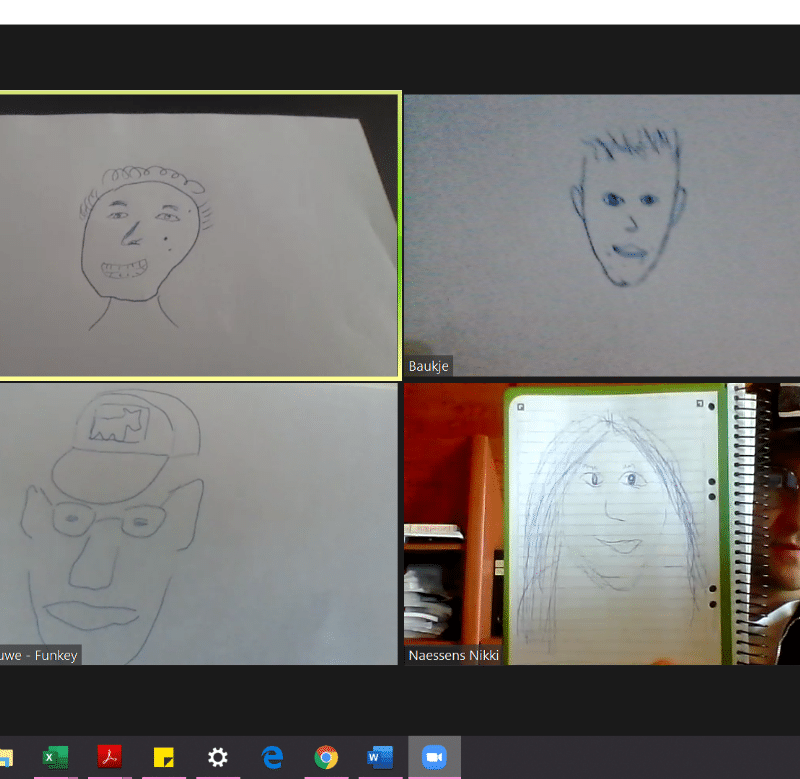Screen dimensions: 800x779
Task: Click the white bar at top of window
Action: click(400, 11)
